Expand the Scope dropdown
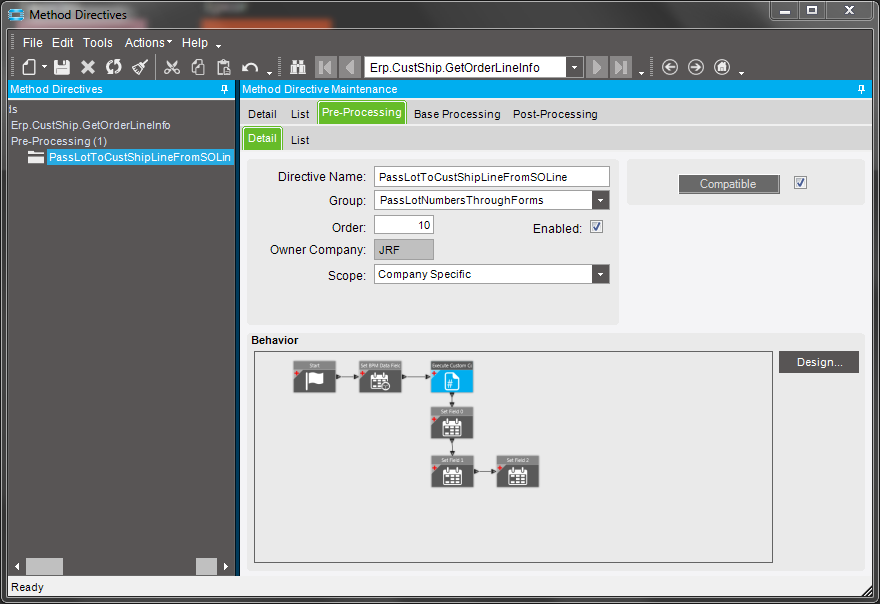Viewport: 880px width, 604px height. (601, 274)
